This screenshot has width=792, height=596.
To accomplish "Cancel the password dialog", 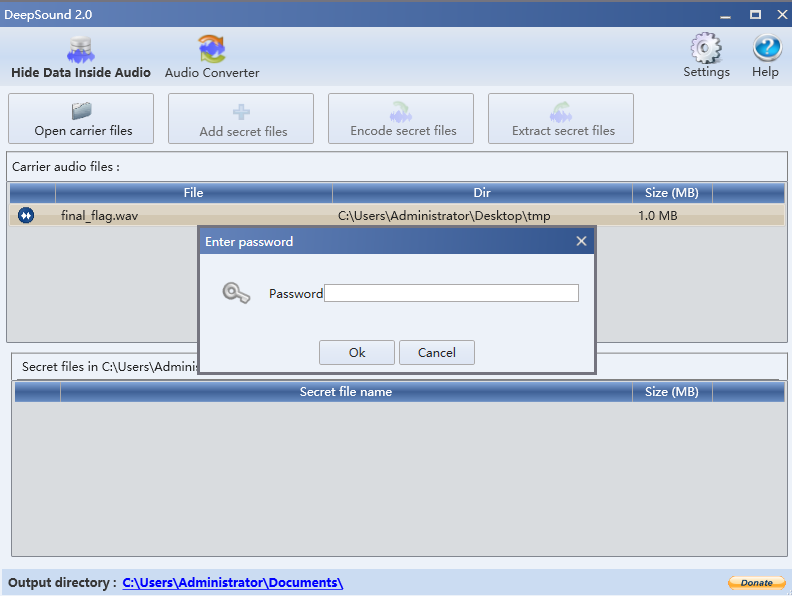I will click(x=437, y=353).
